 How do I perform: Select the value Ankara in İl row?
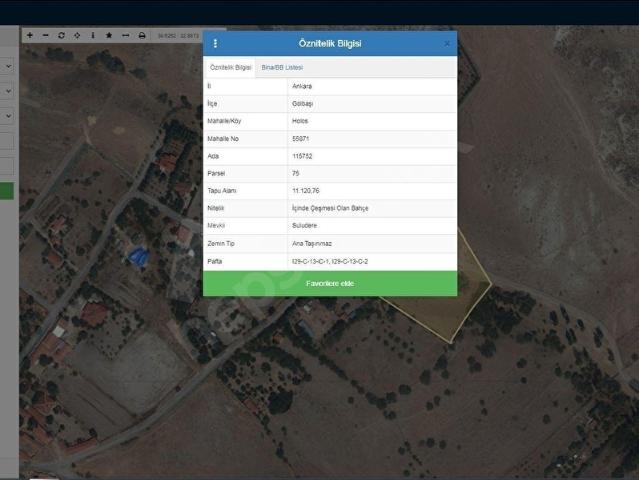point(302,86)
